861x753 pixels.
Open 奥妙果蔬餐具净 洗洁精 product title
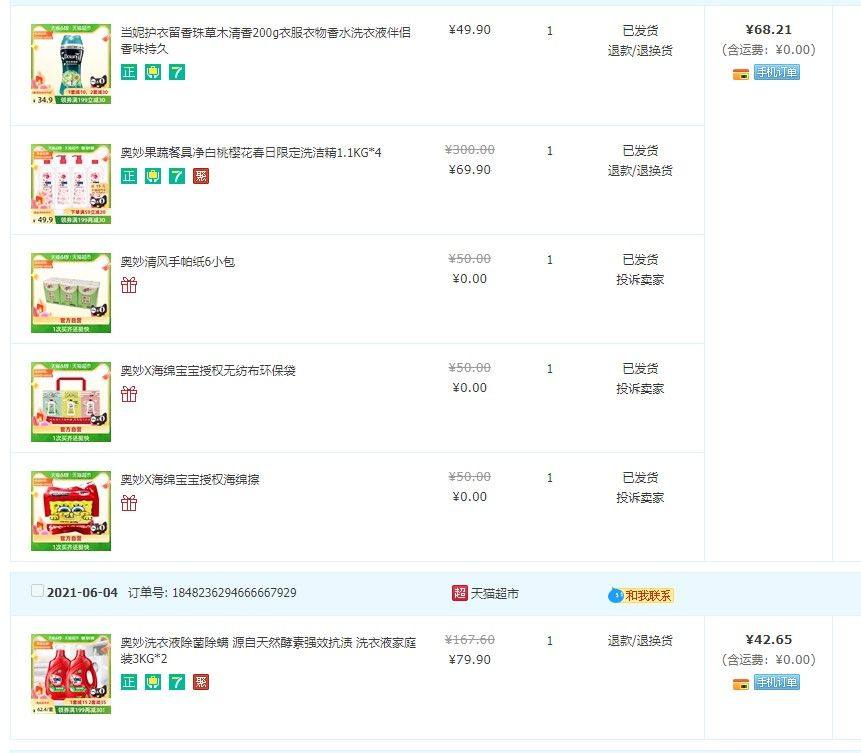coord(251,152)
